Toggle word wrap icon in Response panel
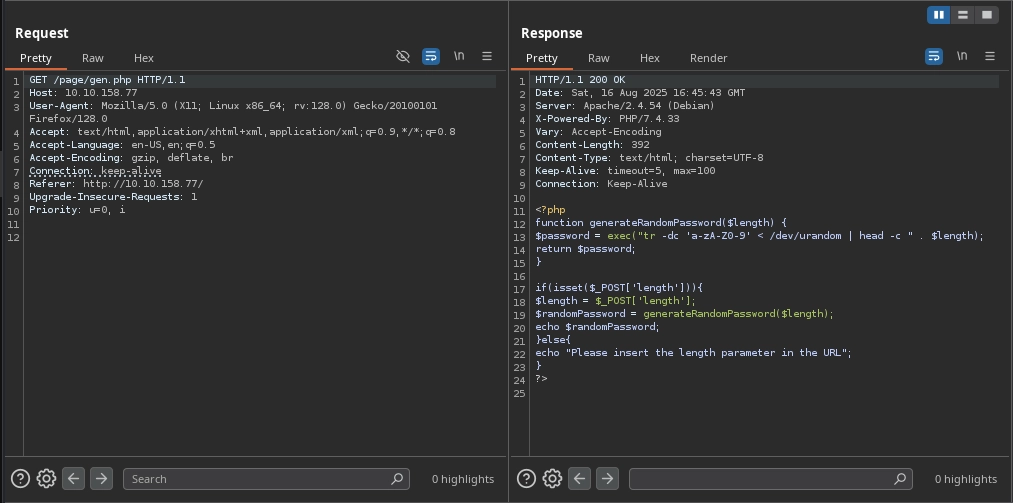Screen dimensions: 1013x503 pyautogui.click(x=933, y=57)
